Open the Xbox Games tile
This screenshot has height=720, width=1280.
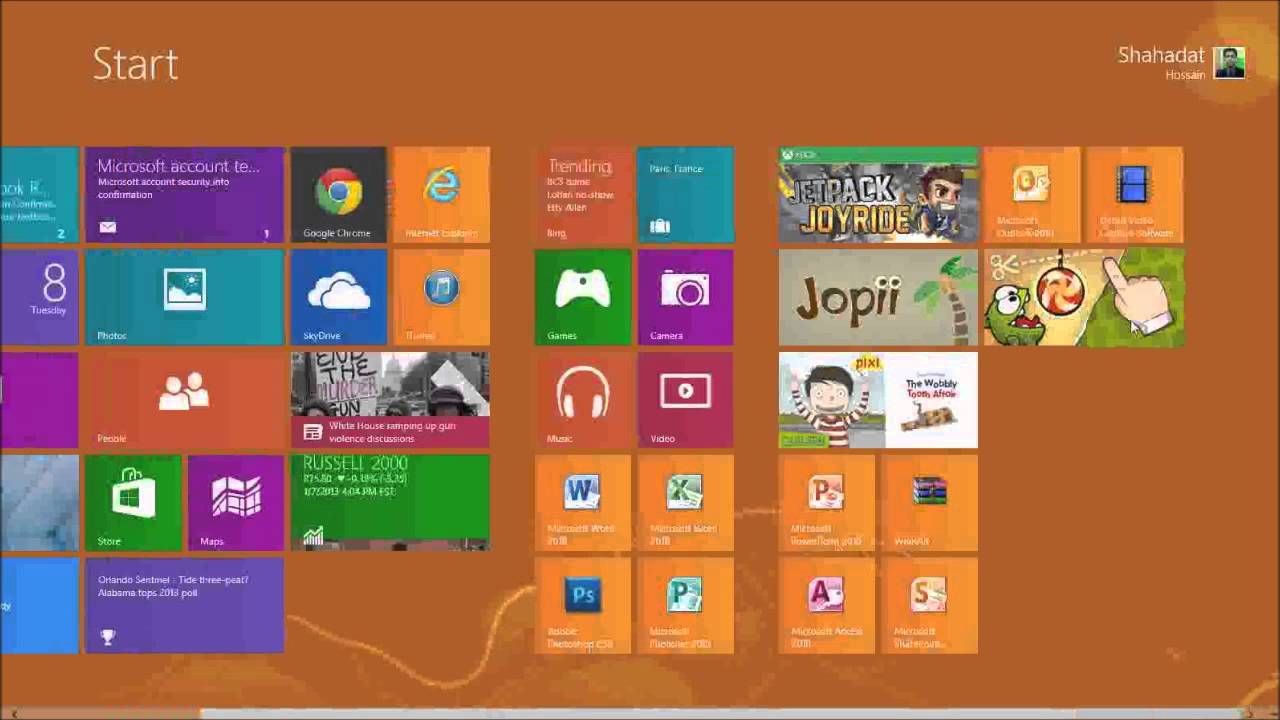(583, 298)
